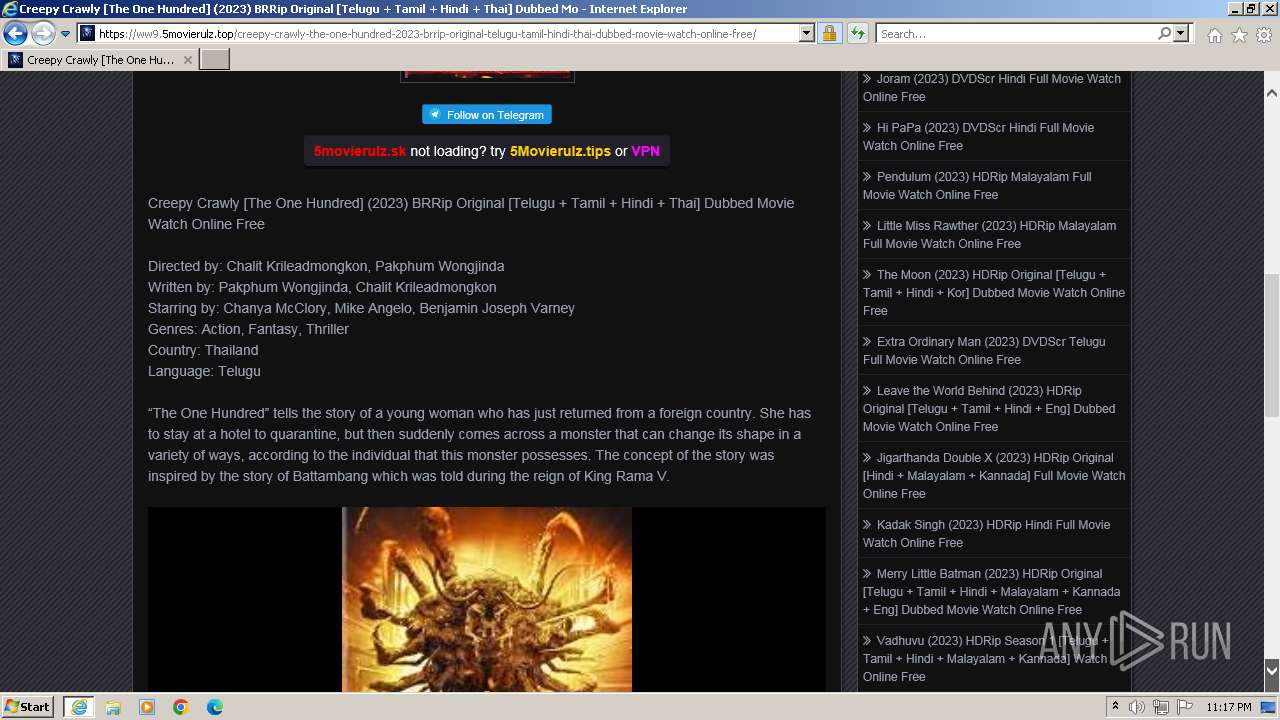Refresh the page with the refresh icon
This screenshot has width=1280, height=720.
857,33
